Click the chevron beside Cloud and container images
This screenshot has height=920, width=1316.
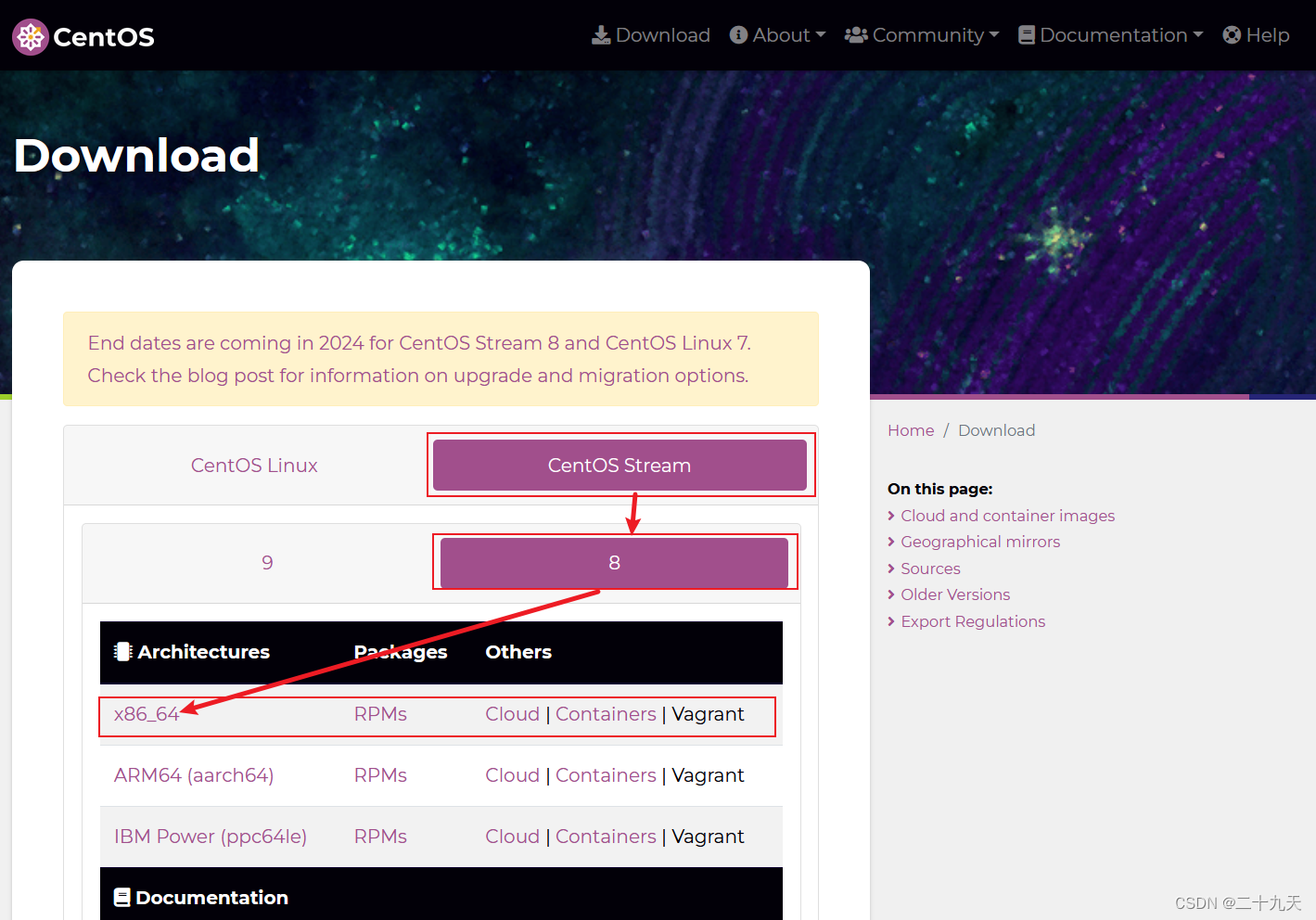[891, 516]
